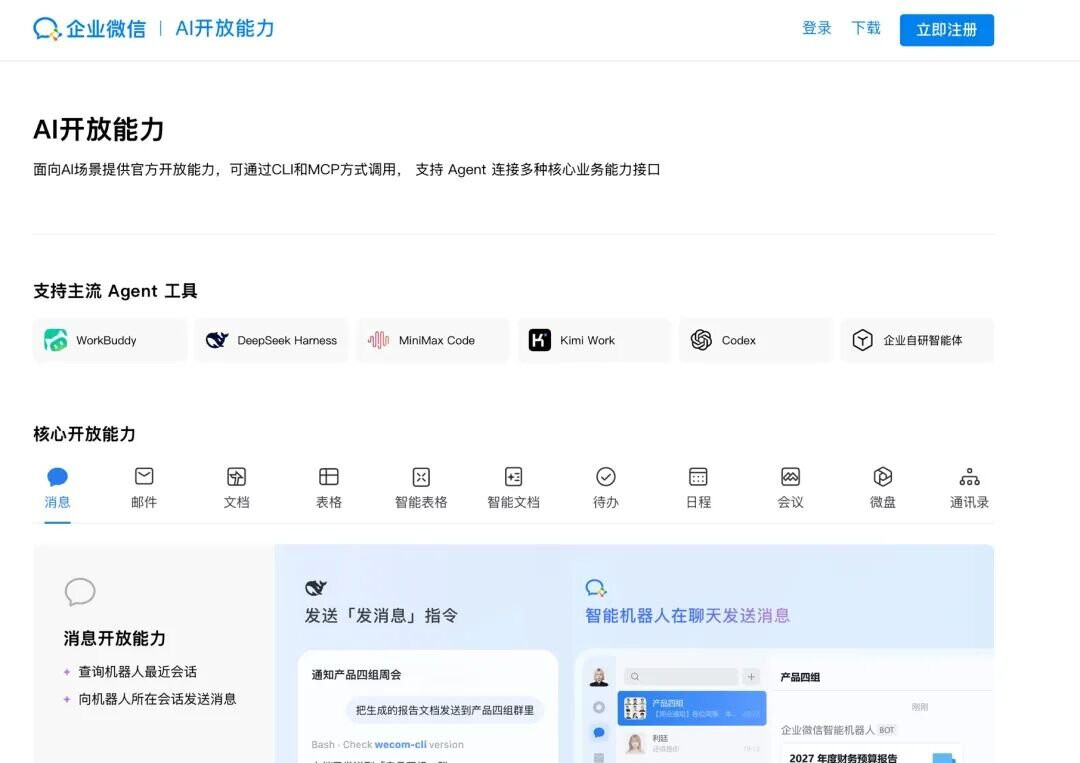Open the 下载 link
The height and width of the screenshot is (763, 1080).
(866, 28)
